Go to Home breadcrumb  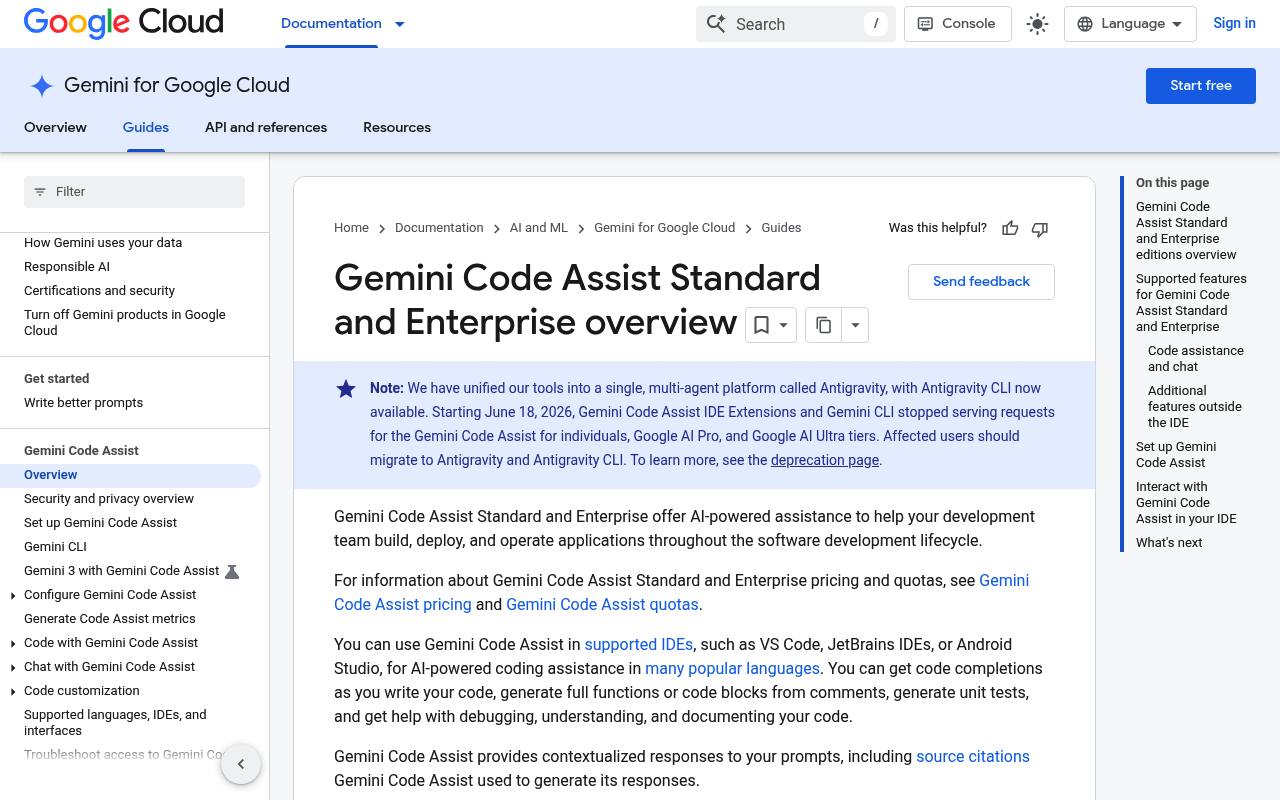[x=351, y=228]
